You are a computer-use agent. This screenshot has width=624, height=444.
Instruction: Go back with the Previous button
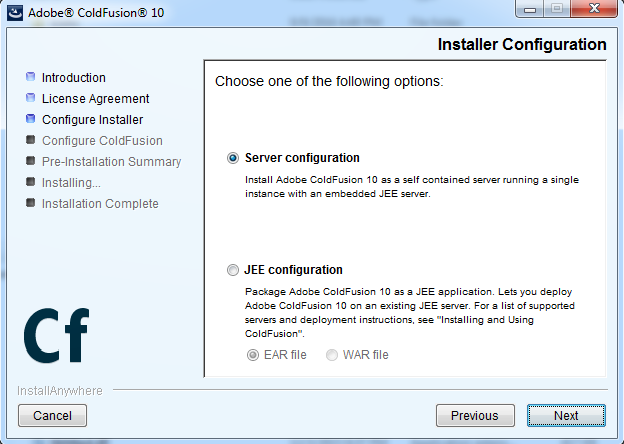pos(474,415)
